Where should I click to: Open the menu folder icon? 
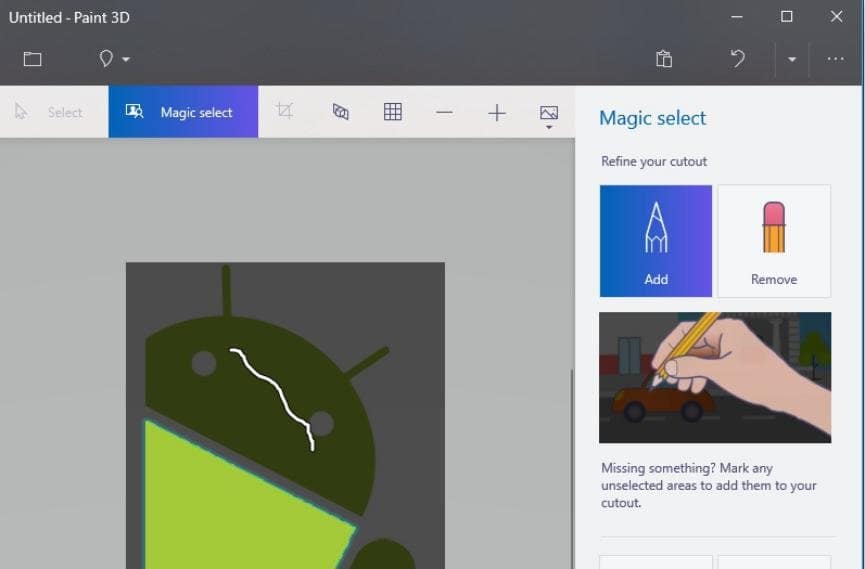pos(33,59)
